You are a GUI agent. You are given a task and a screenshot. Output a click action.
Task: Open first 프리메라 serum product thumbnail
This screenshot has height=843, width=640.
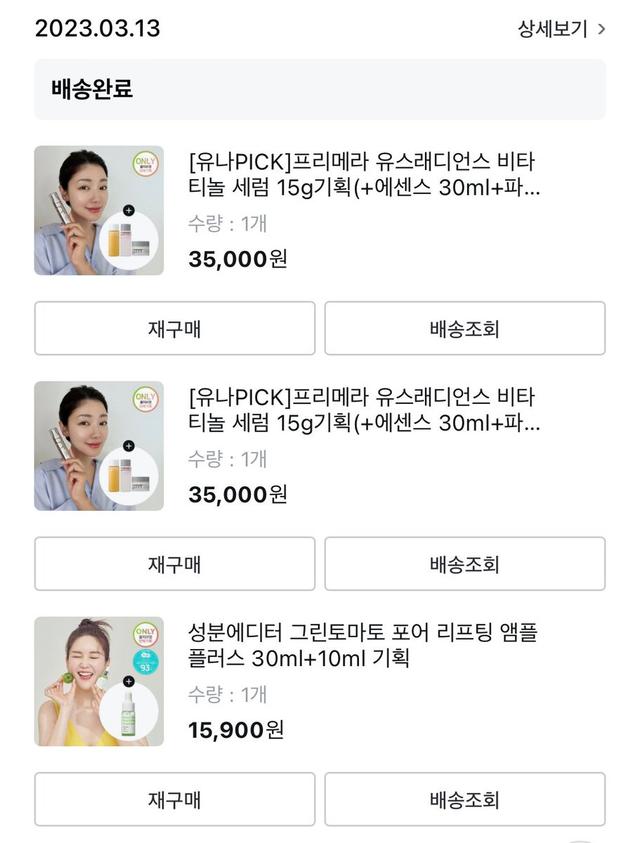click(x=99, y=211)
